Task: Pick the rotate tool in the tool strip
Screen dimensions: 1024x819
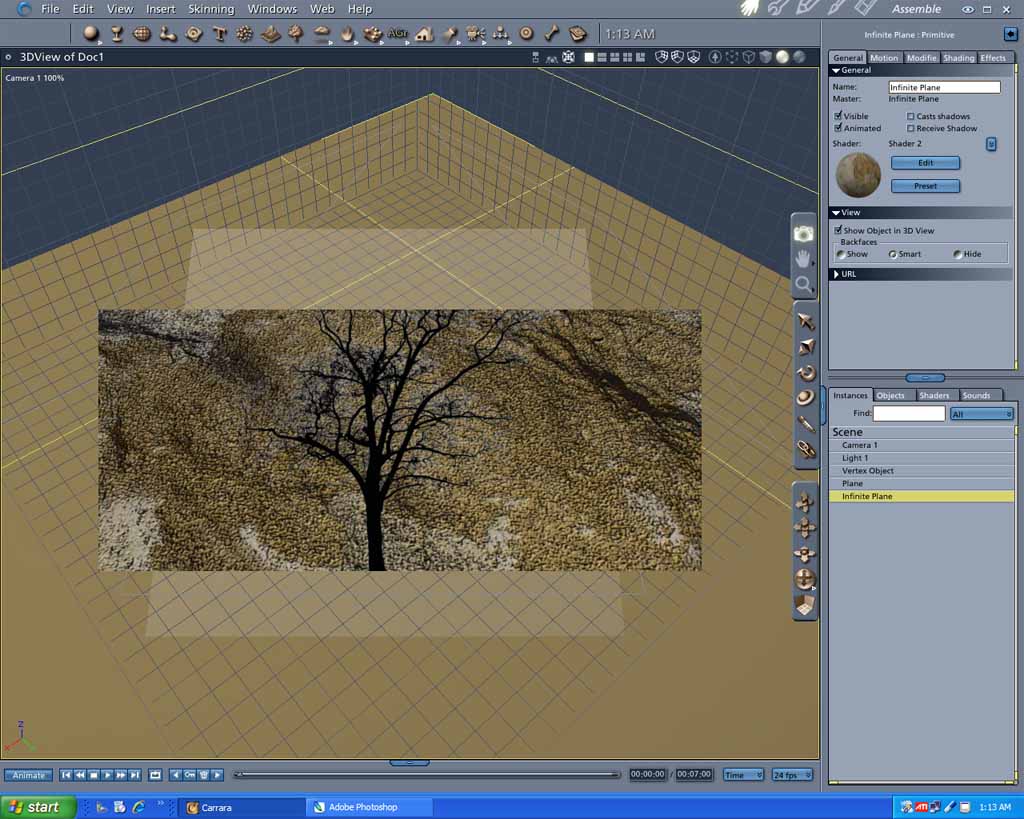Action: click(x=805, y=372)
